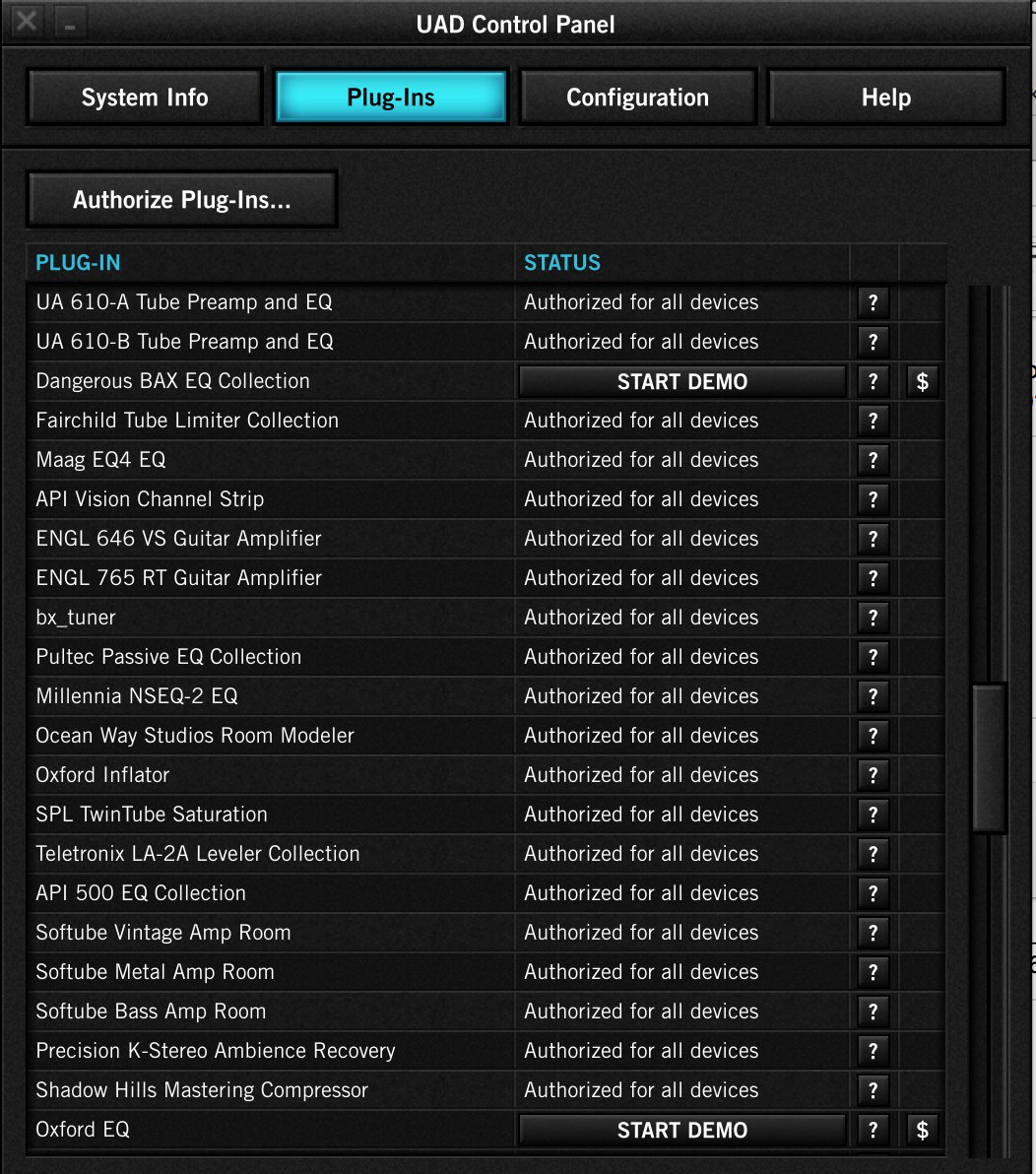
Task: Click the question mark for Dangerous BAX EQ
Action: point(873,382)
